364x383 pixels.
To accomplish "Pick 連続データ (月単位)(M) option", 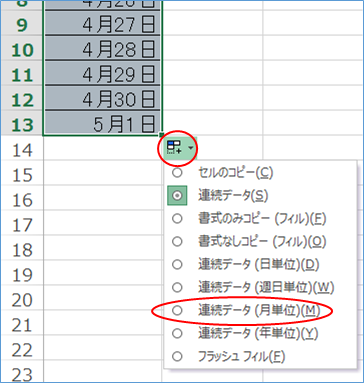I will pos(245,310).
